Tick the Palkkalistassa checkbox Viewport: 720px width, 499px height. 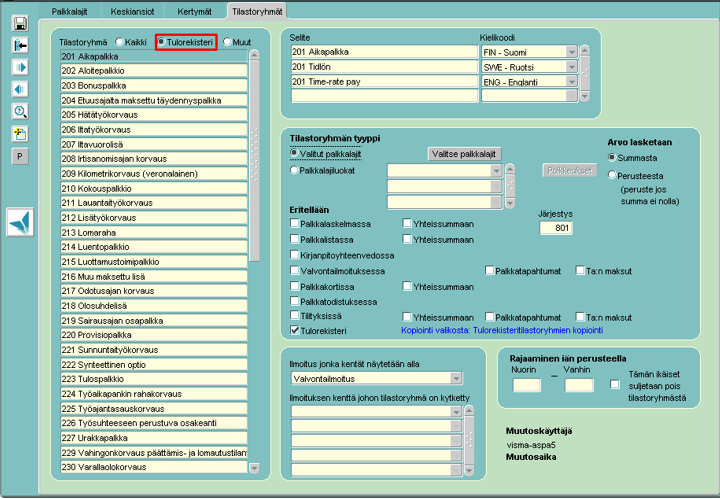pos(295,239)
